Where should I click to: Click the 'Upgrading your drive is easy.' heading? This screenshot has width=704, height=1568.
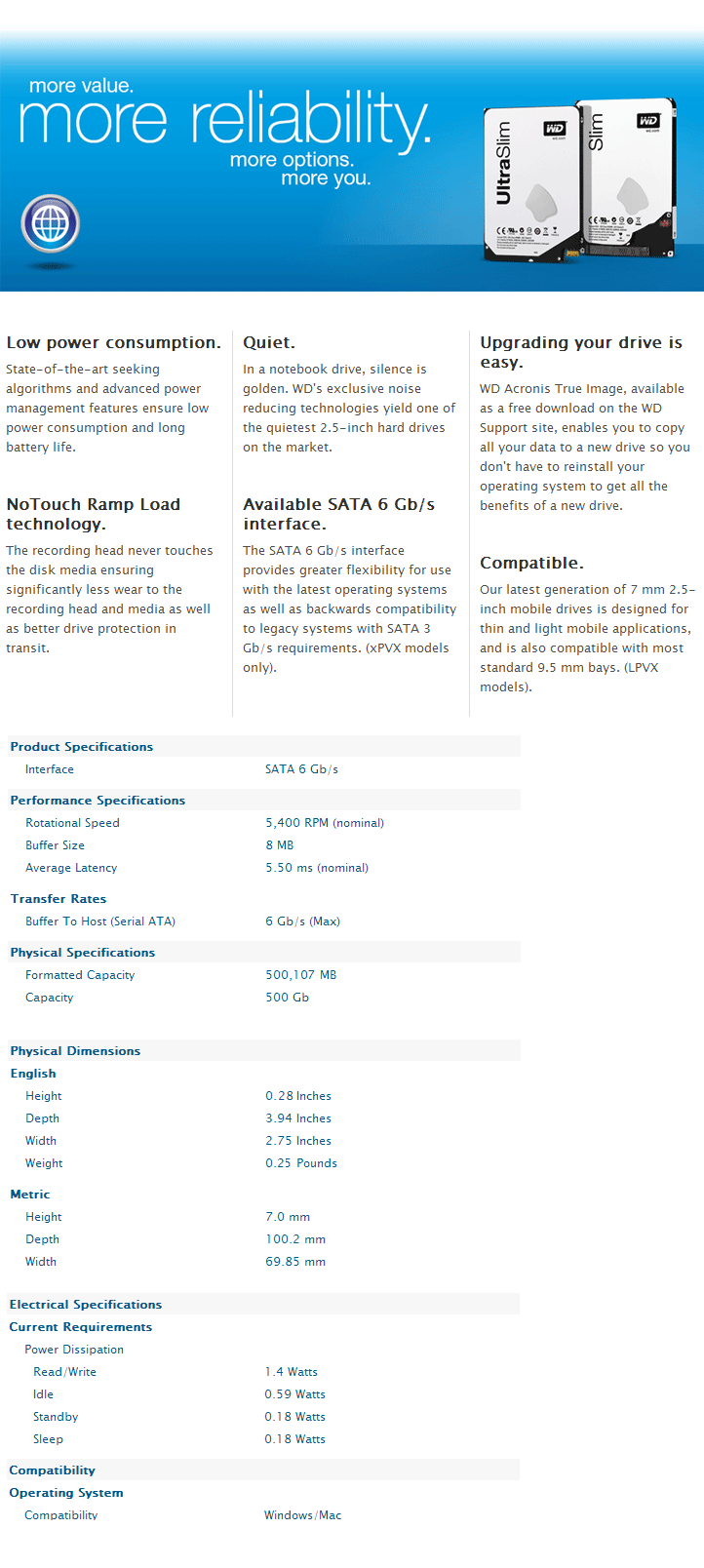[x=581, y=352]
